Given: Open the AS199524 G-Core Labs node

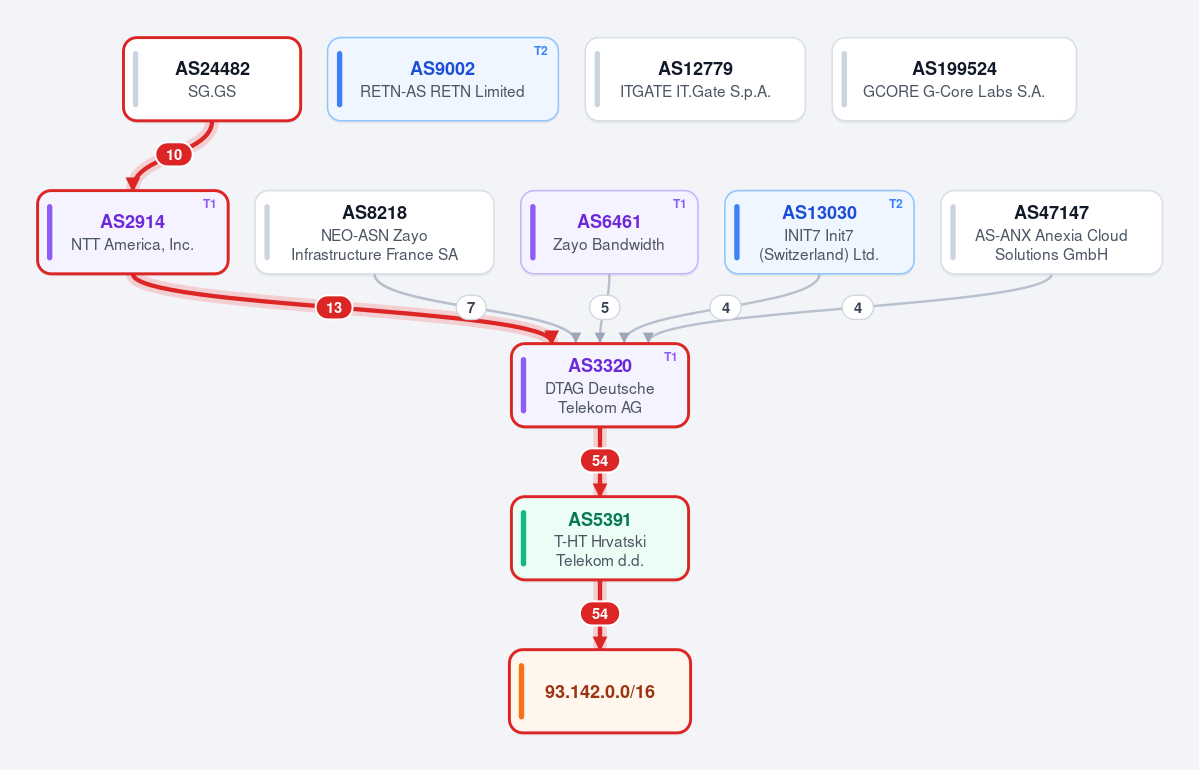Looking at the screenshot, I should pos(954,80).
